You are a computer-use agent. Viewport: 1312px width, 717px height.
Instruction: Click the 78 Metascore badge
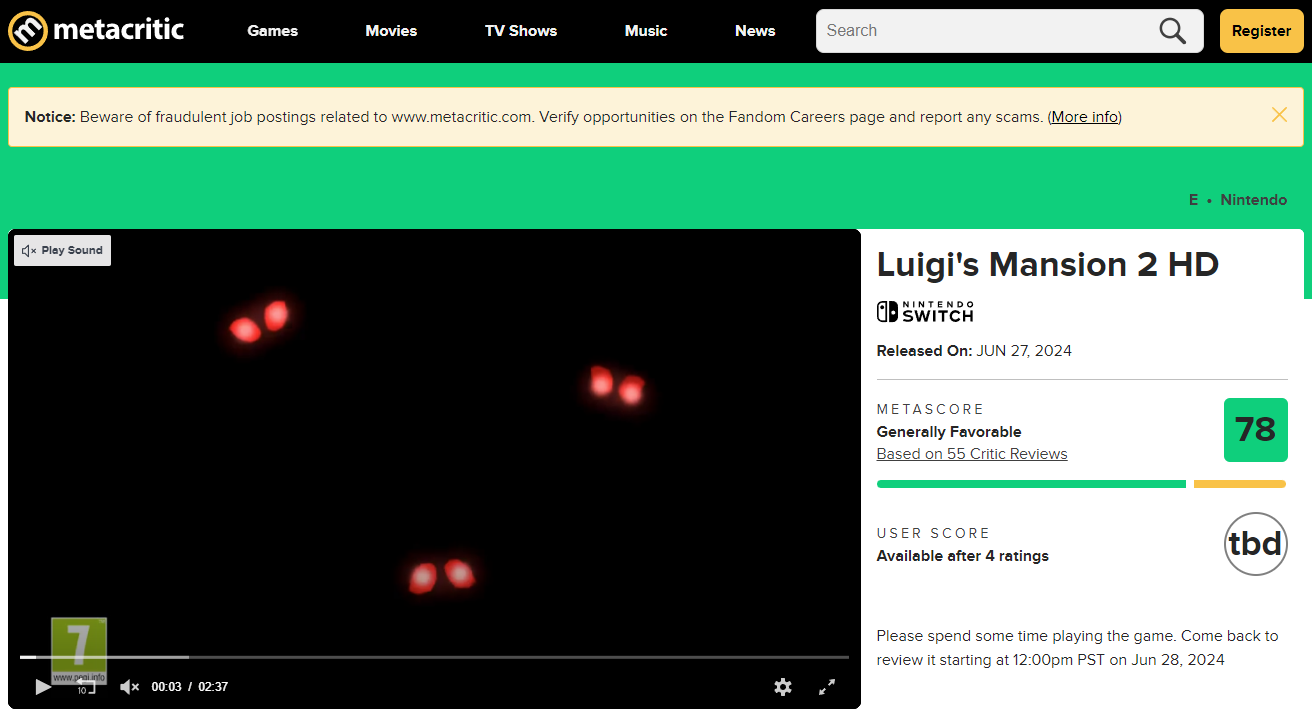coord(1256,430)
